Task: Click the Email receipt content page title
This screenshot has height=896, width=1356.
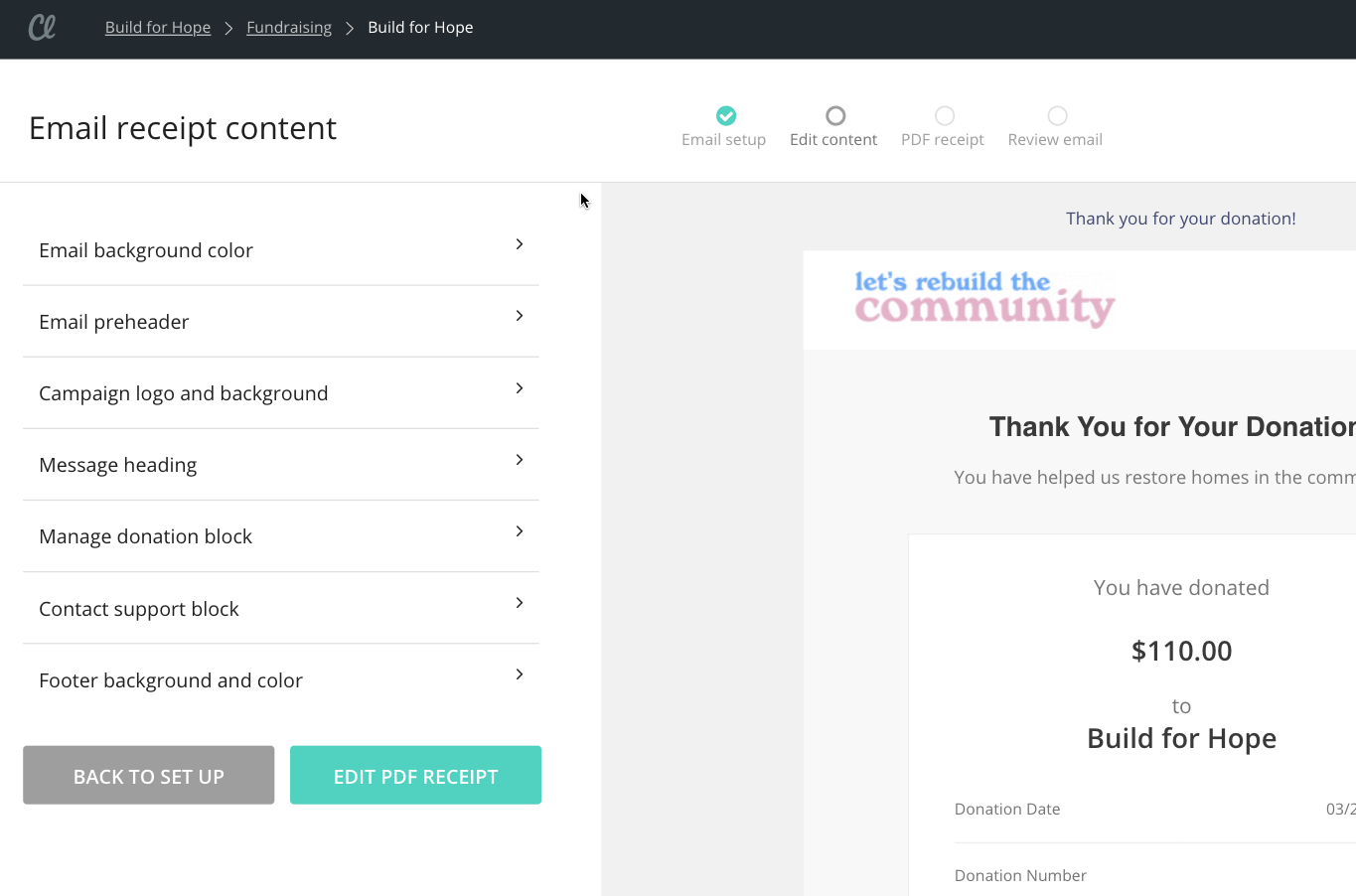Action: click(x=183, y=128)
